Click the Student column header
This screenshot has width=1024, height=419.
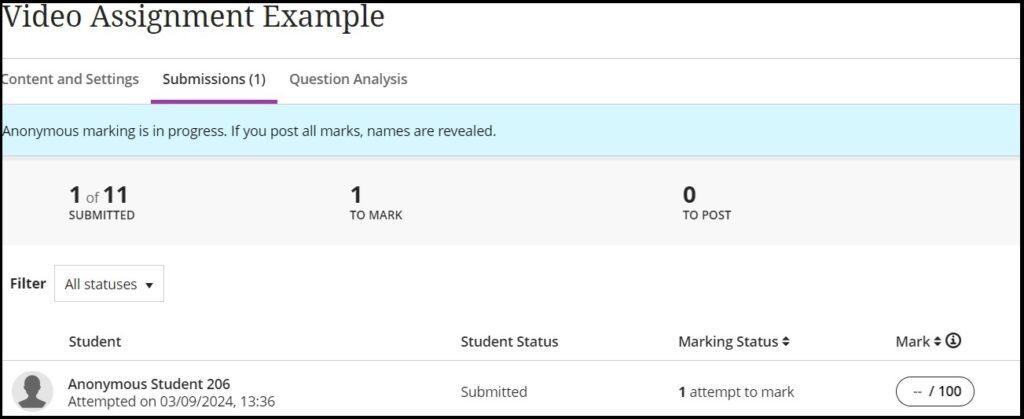click(x=95, y=341)
